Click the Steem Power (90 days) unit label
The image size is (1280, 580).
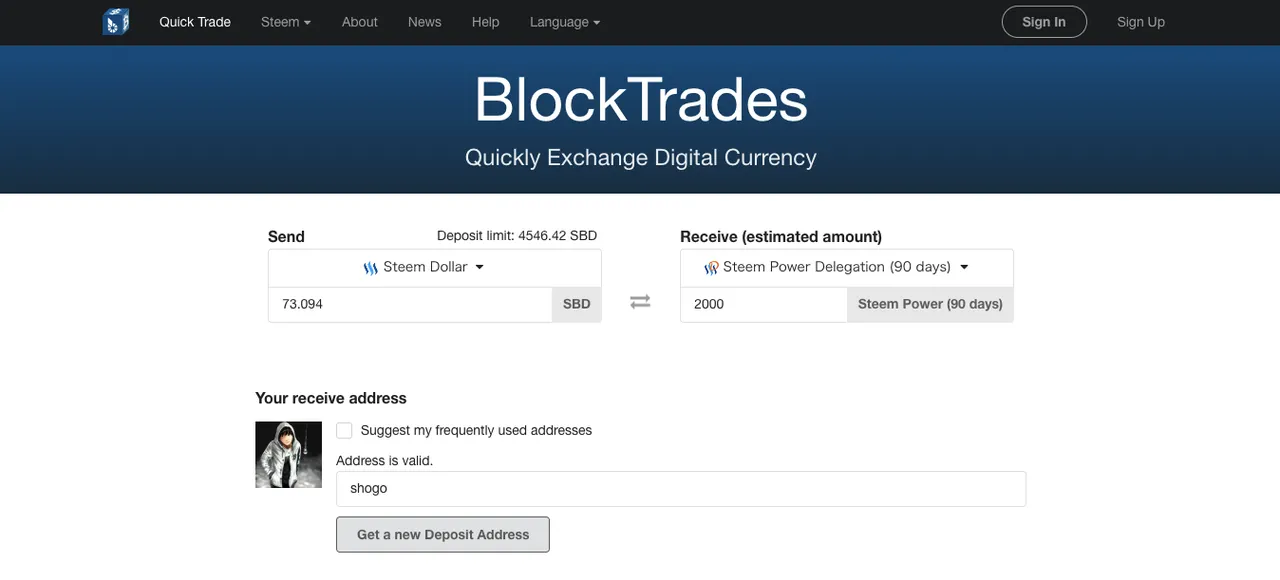pos(930,304)
